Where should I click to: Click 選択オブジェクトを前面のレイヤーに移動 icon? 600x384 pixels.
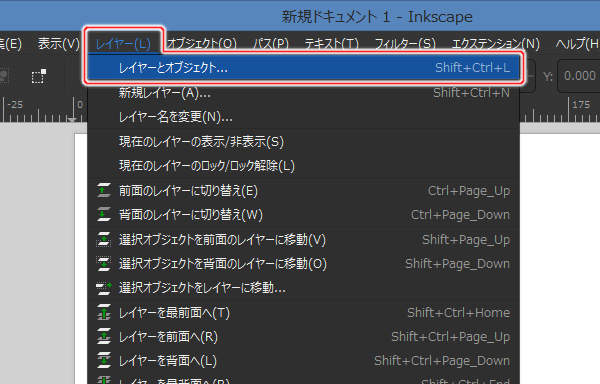(x=104, y=239)
